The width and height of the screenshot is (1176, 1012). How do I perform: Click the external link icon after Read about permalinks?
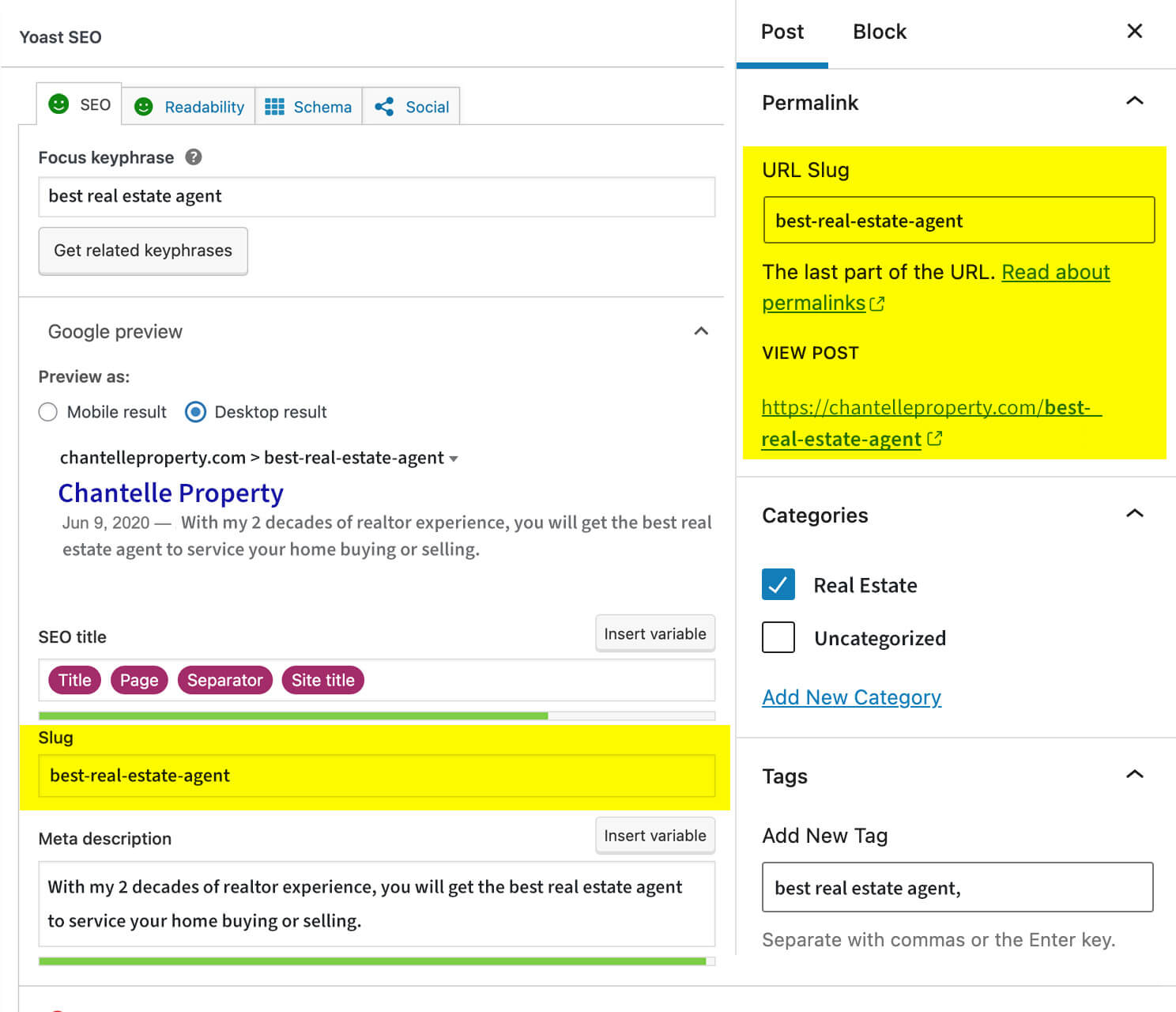[877, 304]
